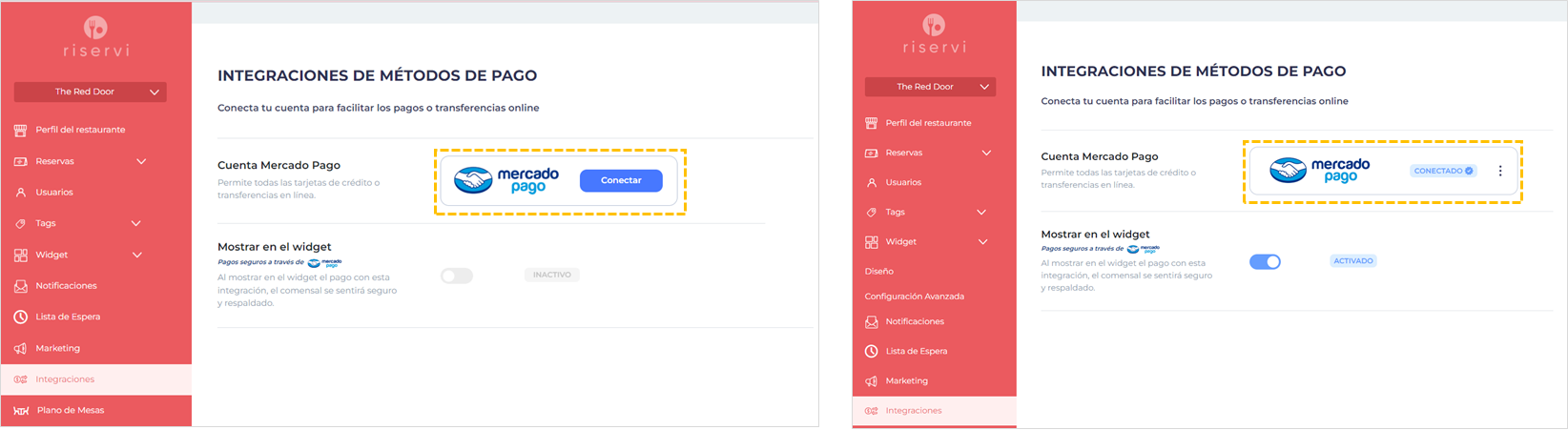
Task: Click riservi logo in left sidebar
Action: click(x=95, y=38)
